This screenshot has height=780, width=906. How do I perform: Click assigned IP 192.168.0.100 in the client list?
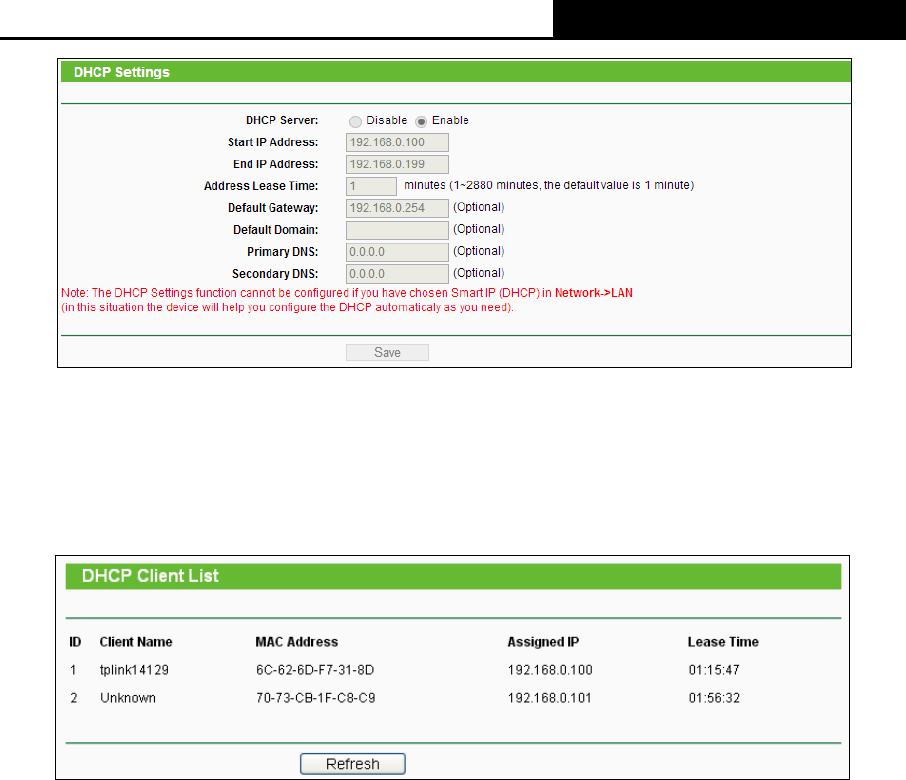[550, 670]
